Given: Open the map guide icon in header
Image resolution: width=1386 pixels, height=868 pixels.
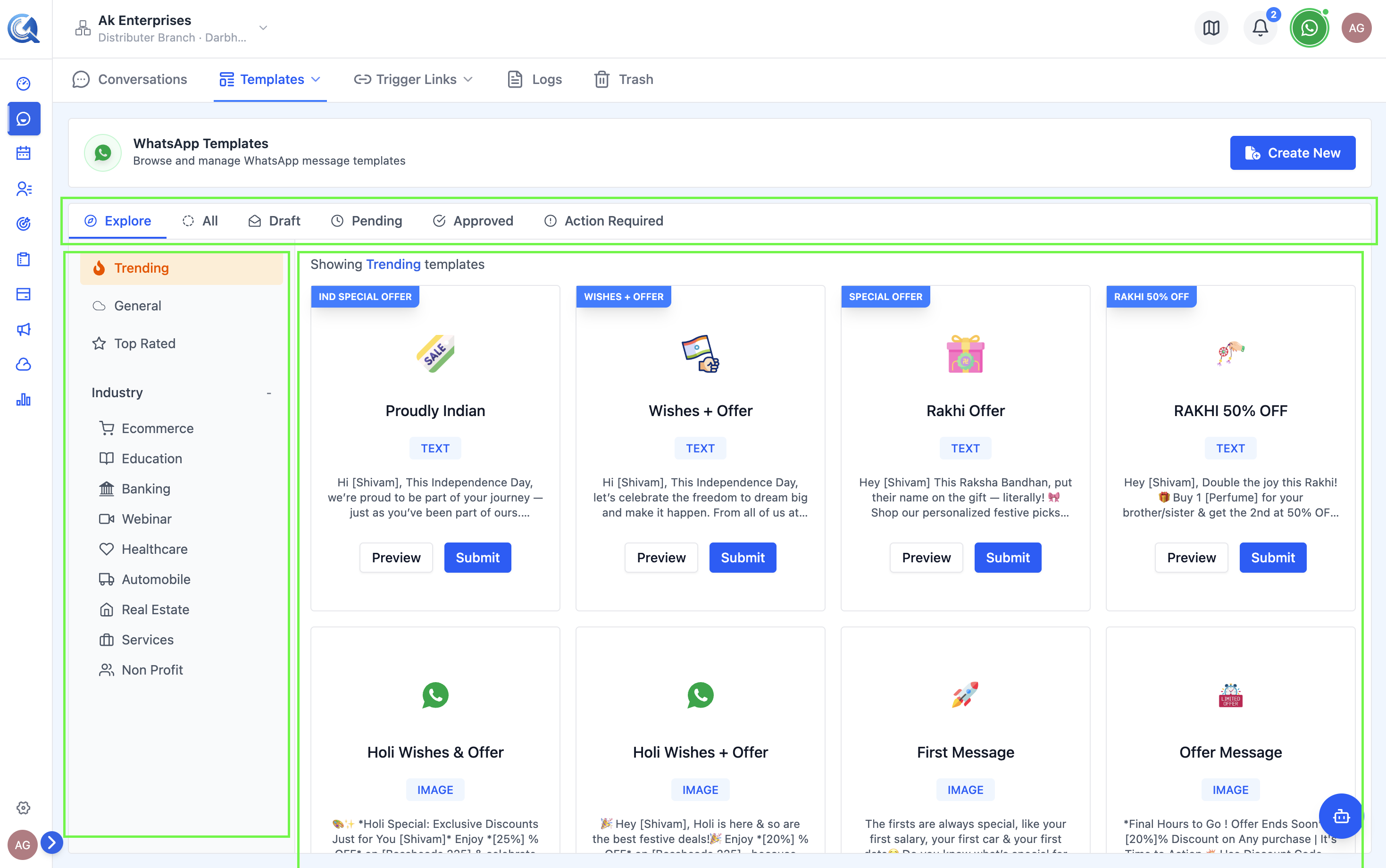Looking at the screenshot, I should coord(1211,27).
